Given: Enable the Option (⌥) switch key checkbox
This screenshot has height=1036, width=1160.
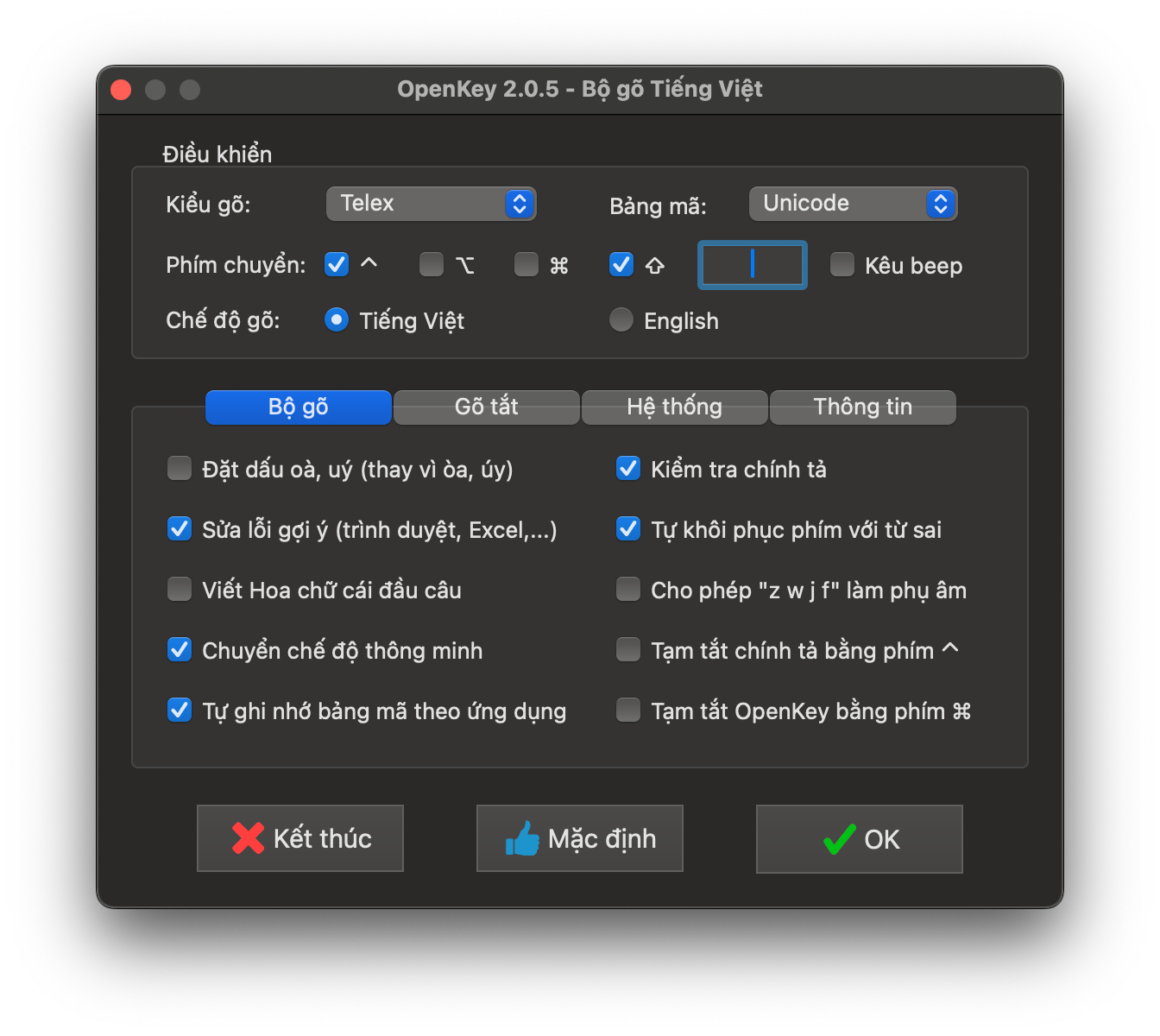Looking at the screenshot, I should tap(432, 264).
